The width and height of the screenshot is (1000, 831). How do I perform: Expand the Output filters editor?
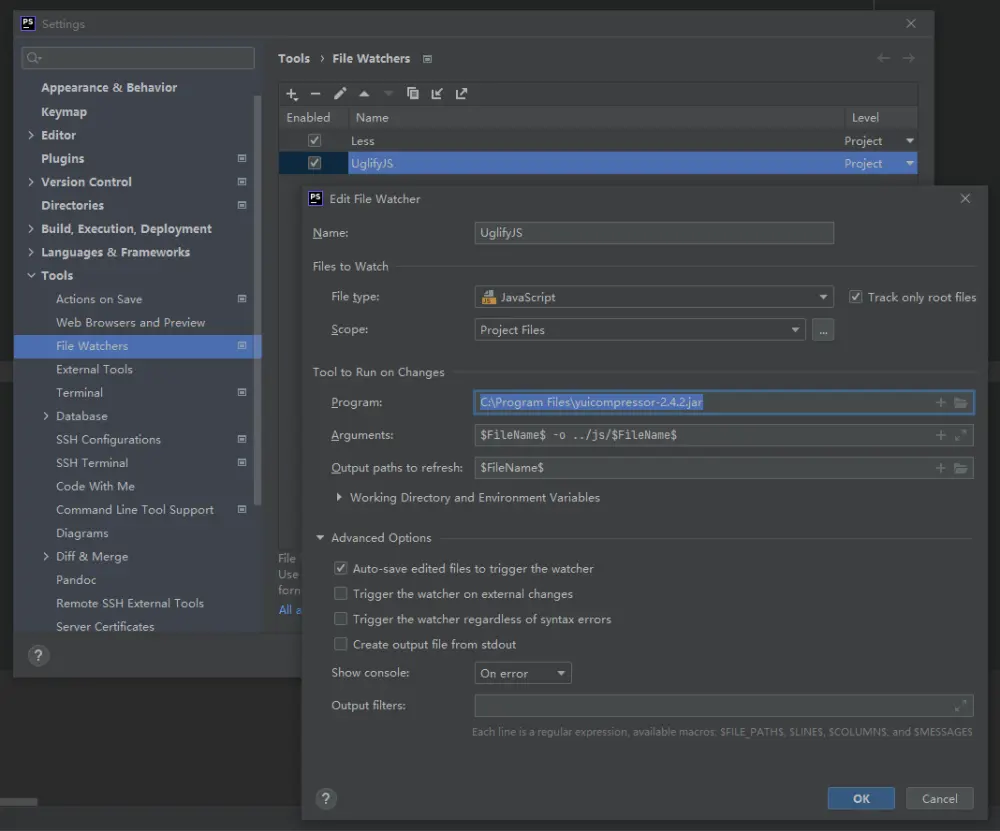(x=960, y=705)
